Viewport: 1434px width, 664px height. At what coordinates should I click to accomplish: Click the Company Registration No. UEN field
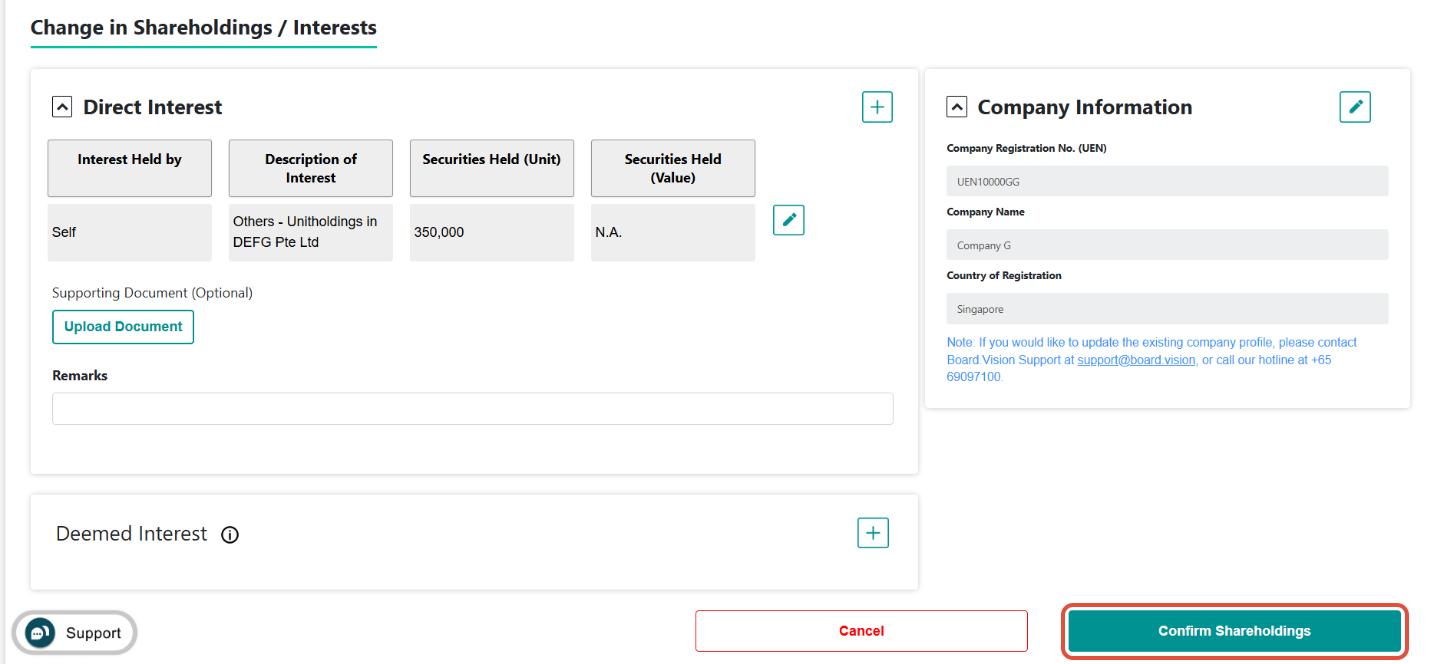(x=1167, y=181)
